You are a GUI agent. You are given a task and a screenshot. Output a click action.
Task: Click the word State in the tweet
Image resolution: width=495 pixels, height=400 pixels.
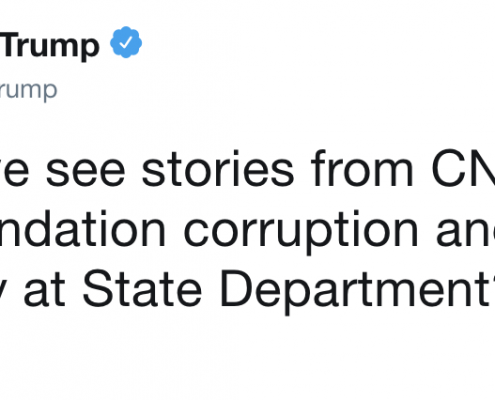pyautogui.click(x=142, y=289)
